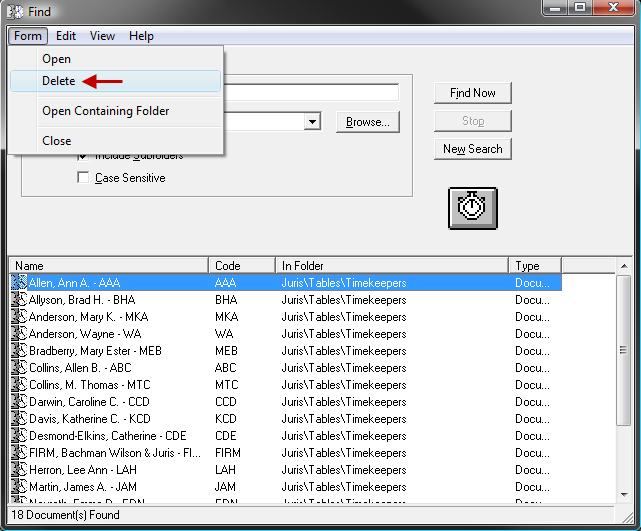The height and width of the screenshot is (531, 641).
Task: Click the icon beside Herron, Lee Ann
Action: (19, 470)
